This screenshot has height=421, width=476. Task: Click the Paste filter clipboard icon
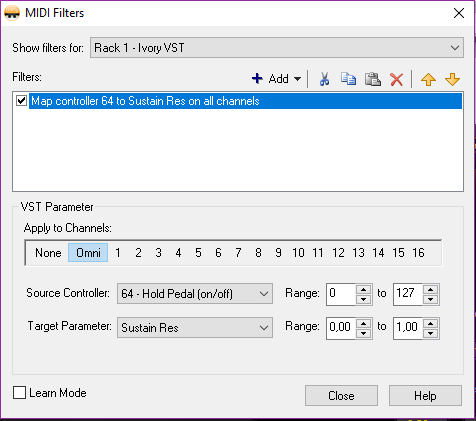(x=373, y=79)
